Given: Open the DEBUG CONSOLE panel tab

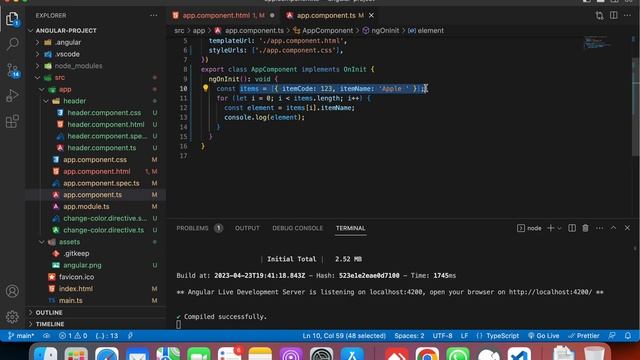Looking at the screenshot, I should tap(297, 228).
